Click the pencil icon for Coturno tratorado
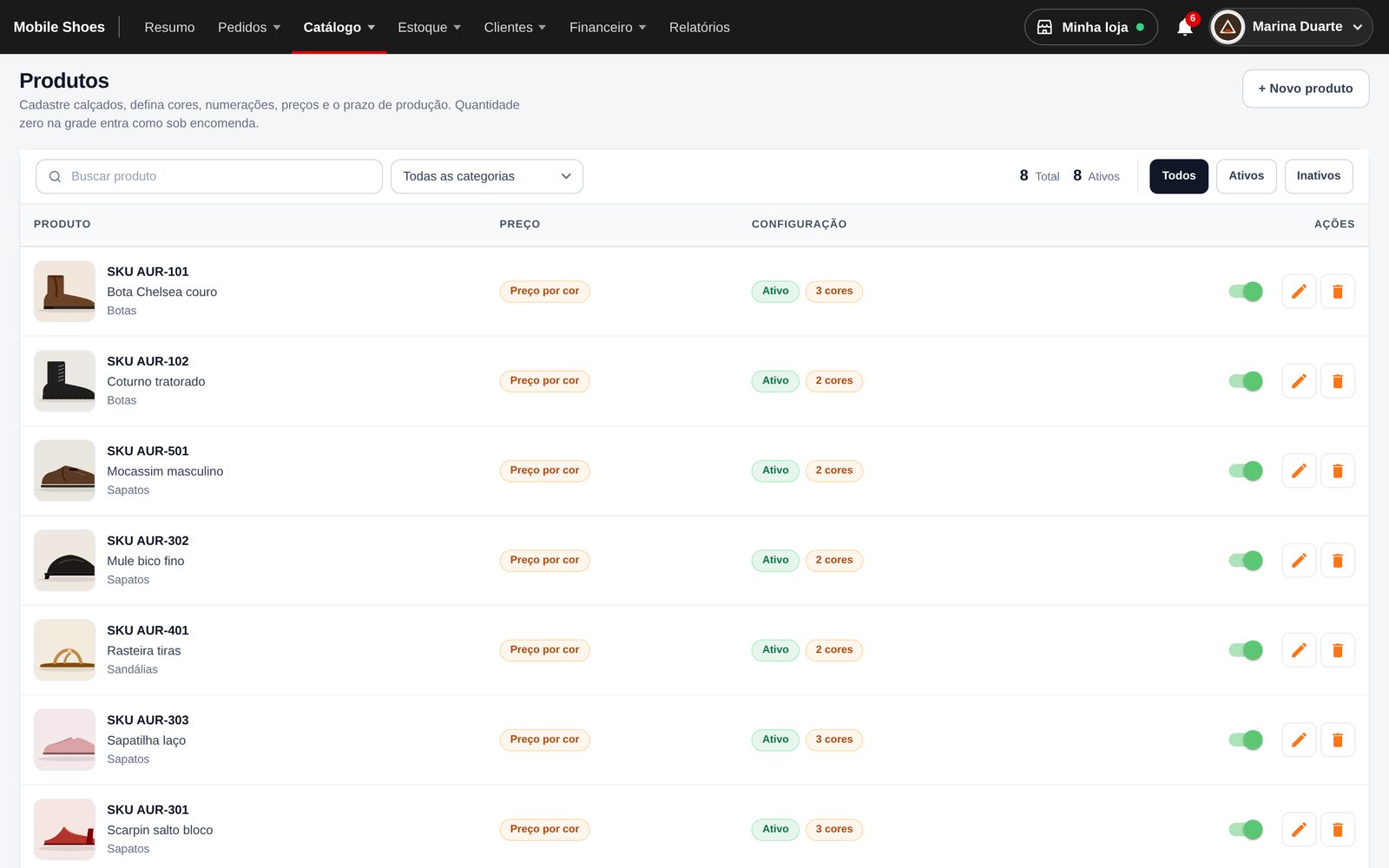The image size is (1389, 868). (1299, 381)
